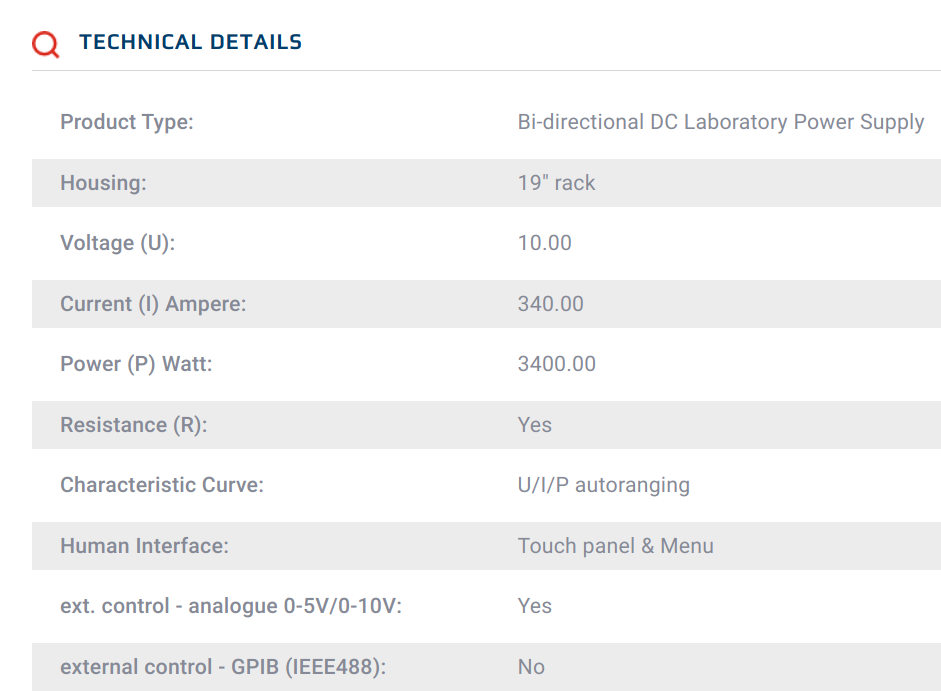Click the red magnifier icon beside Technical Details
Image resolution: width=941 pixels, height=691 pixels.
tap(46, 44)
